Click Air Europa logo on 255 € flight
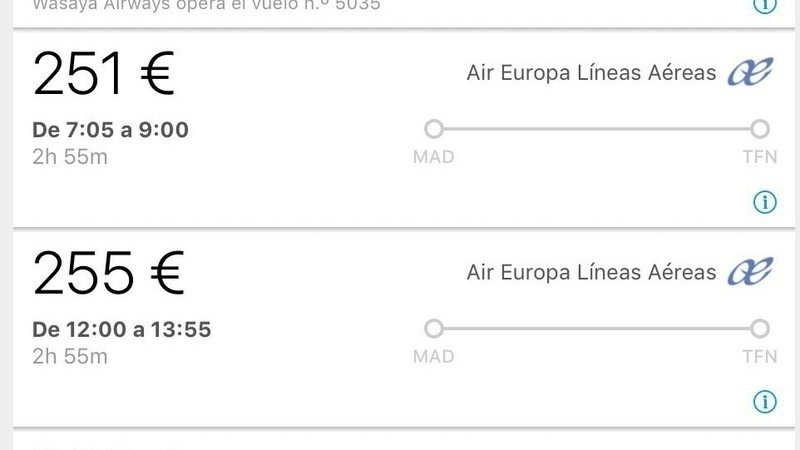Viewport: 800px width, 450px height. click(x=750, y=272)
